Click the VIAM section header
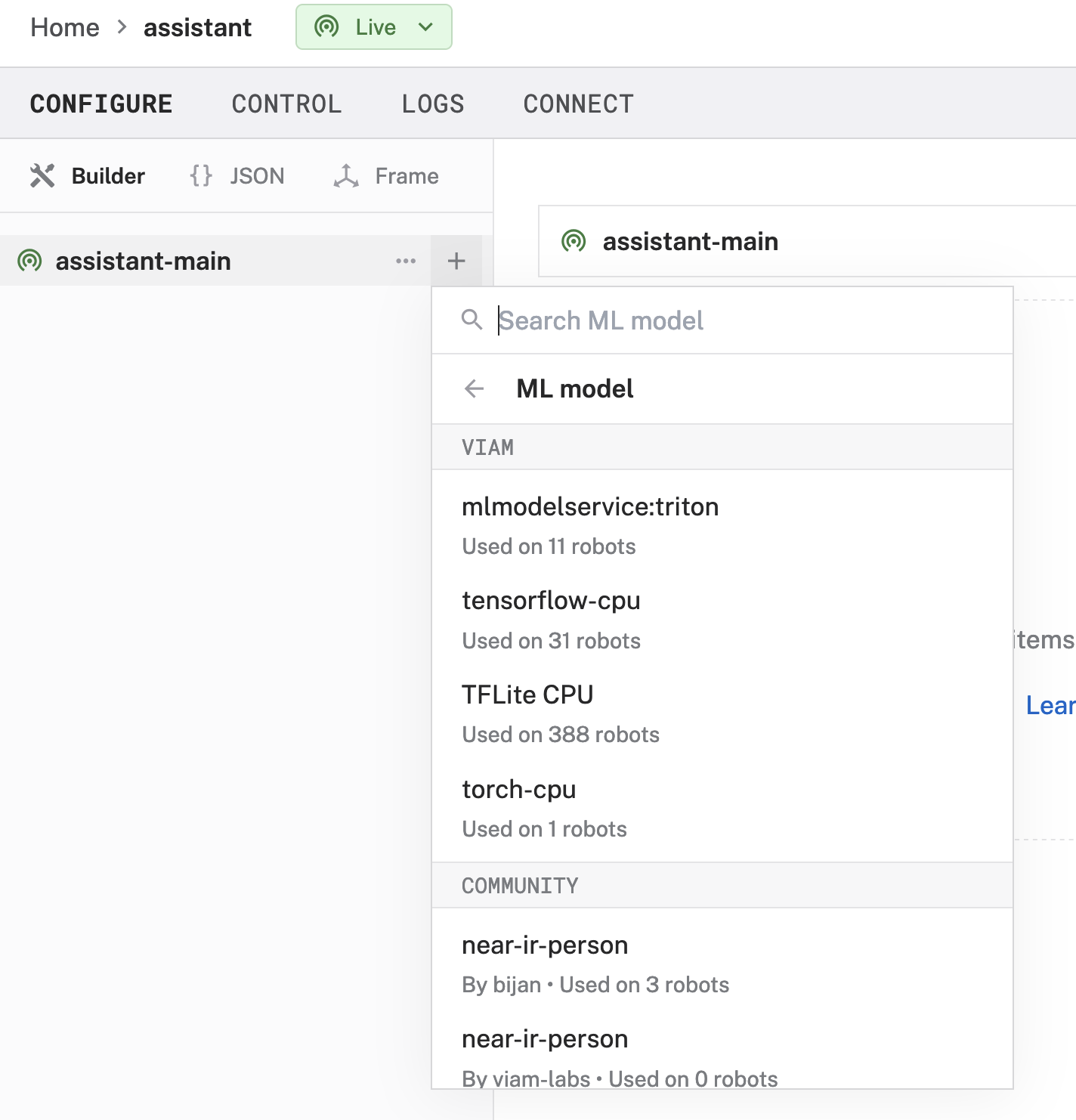 [x=722, y=447]
